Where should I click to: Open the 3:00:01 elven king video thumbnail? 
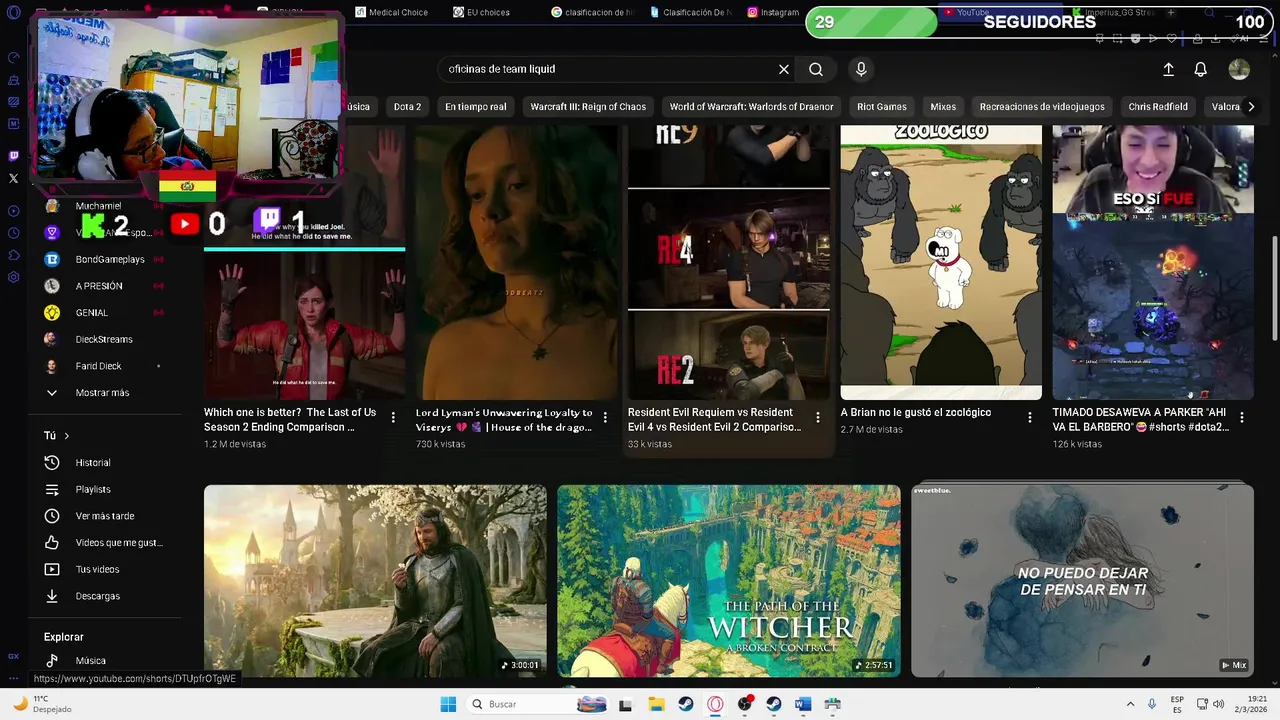click(375, 581)
